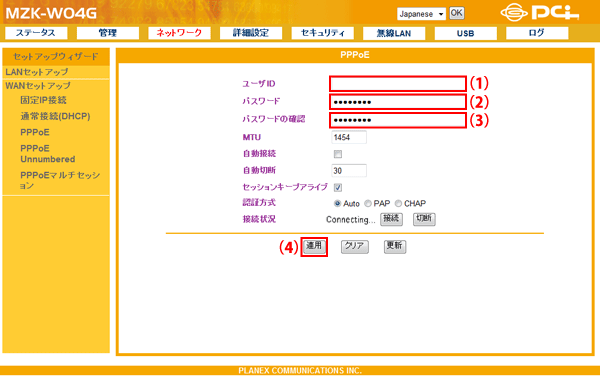Select the CHAP authentication radio button
This screenshot has width=600, height=377.
[x=398, y=203]
